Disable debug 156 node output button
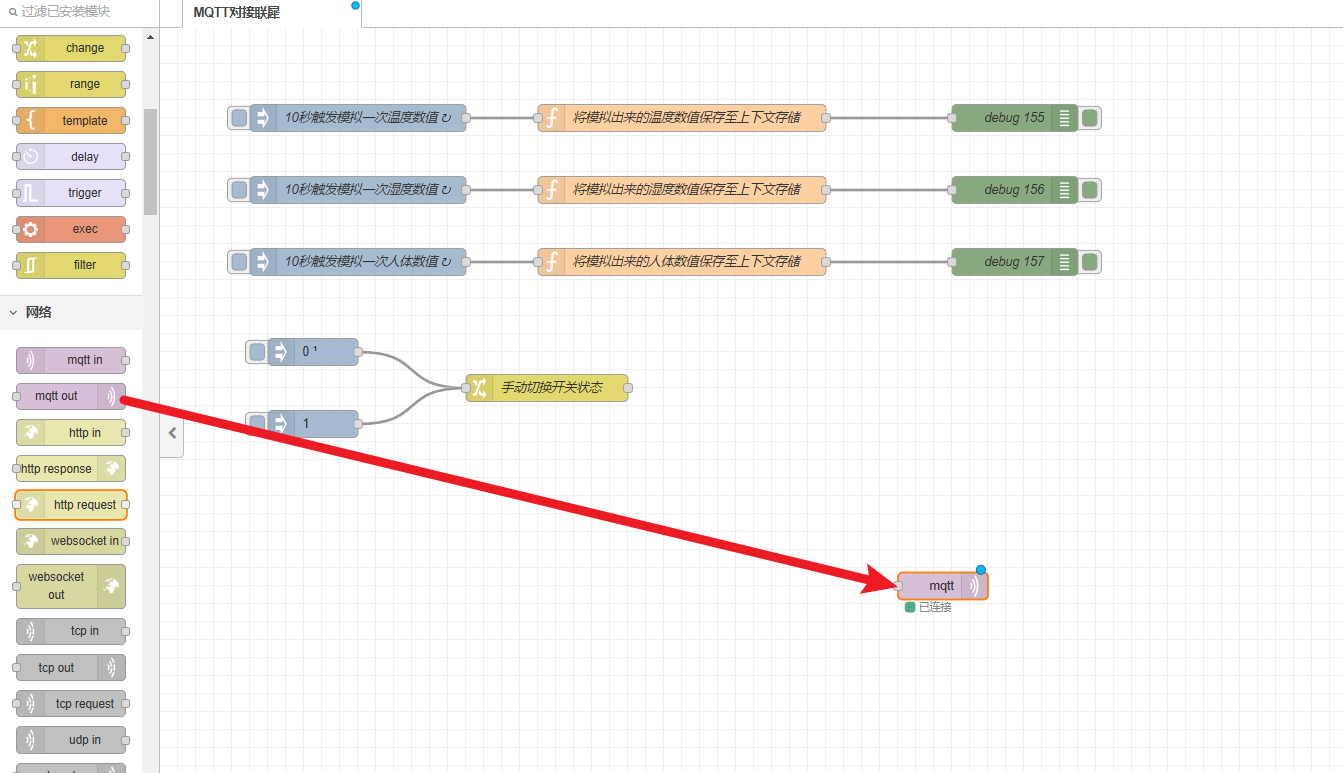Image resolution: width=1343 pixels, height=773 pixels. point(1090,190)
